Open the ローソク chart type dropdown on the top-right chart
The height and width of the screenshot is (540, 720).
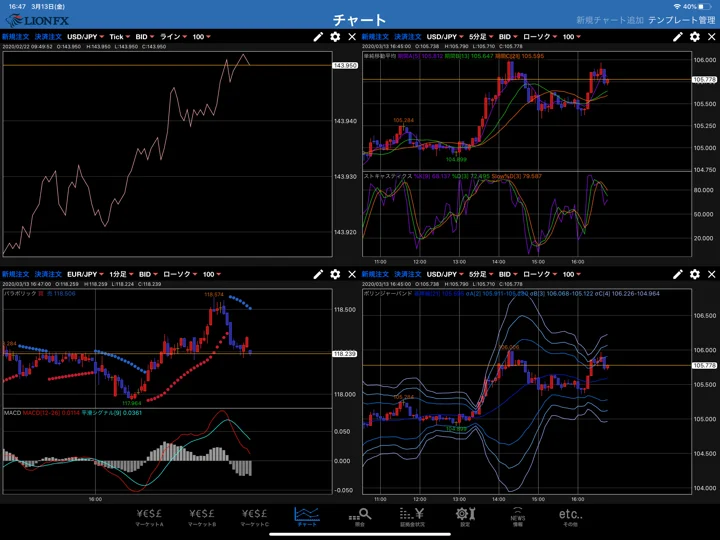pyautogui.click(x=540, y=37)
